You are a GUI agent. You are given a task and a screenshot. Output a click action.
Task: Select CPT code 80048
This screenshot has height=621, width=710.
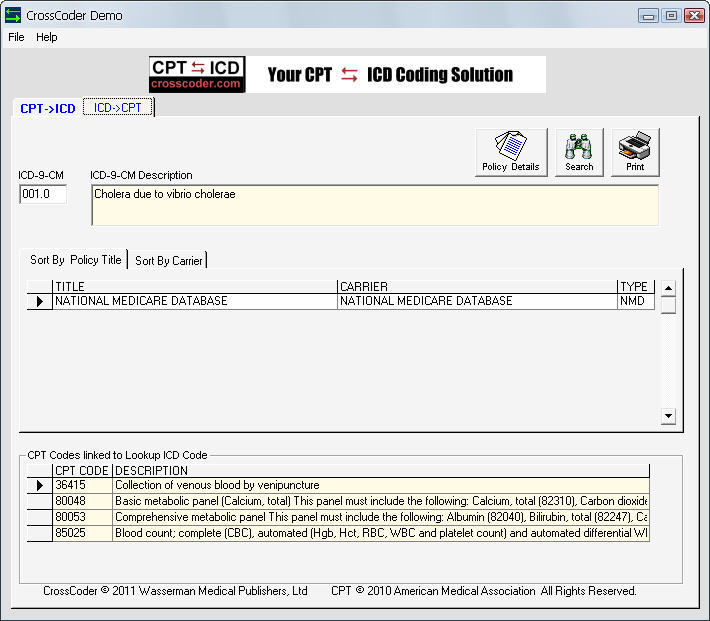[82, 501]
